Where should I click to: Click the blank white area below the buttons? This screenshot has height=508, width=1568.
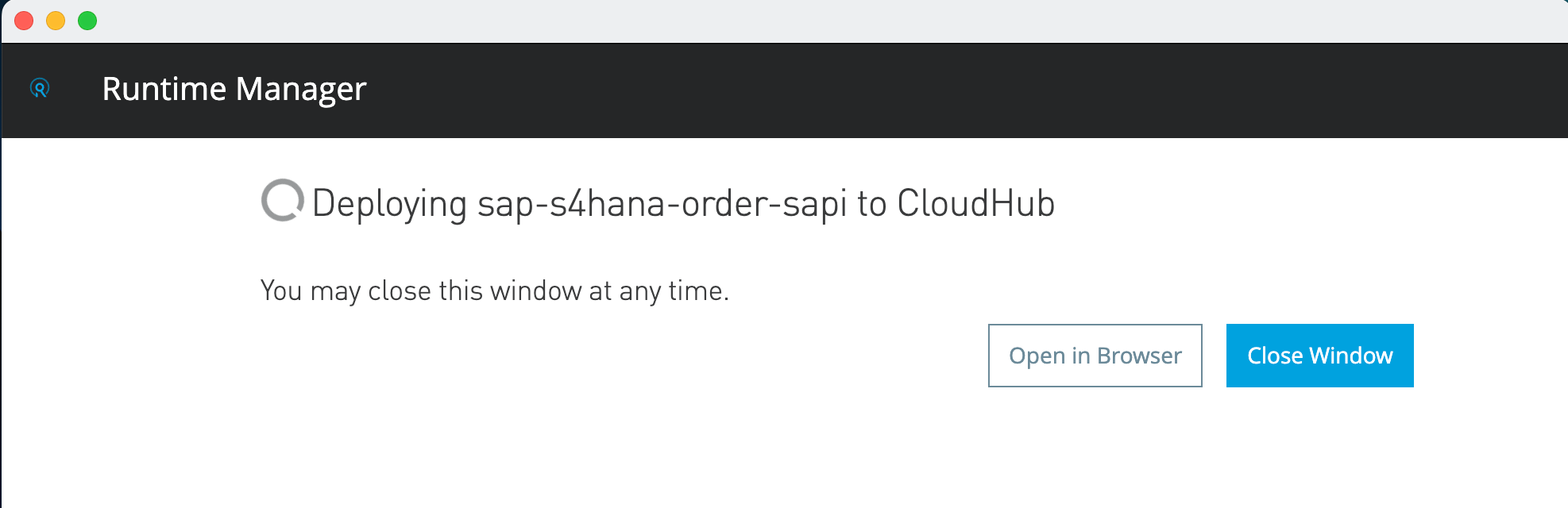coord(794,452)
